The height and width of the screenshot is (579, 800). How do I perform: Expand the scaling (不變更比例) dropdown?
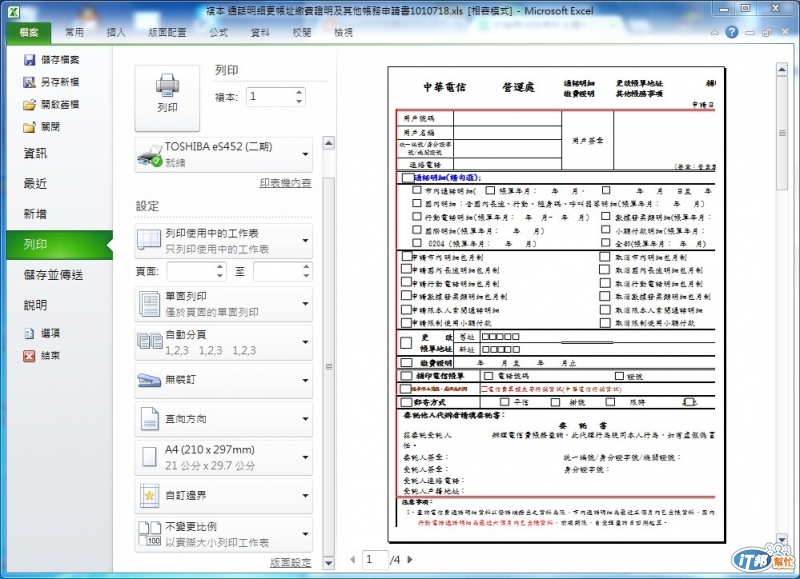[306, 535]
